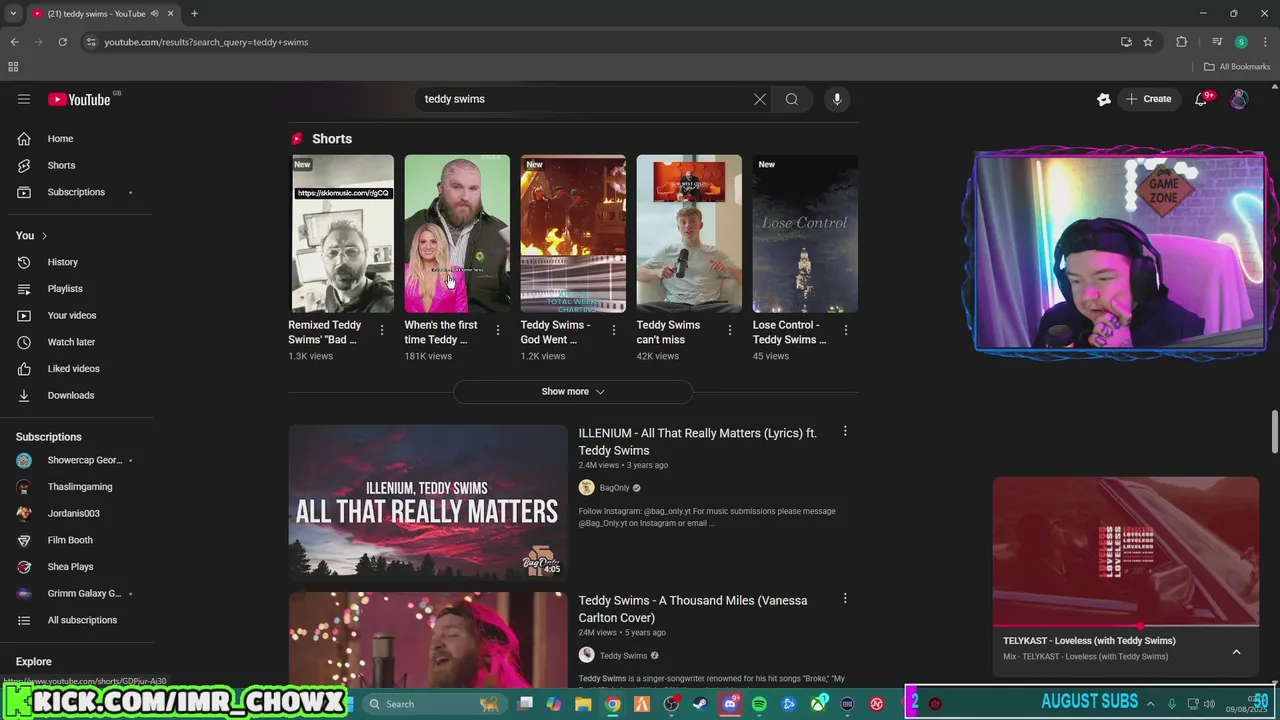The image size is (1280, 720).
Task: Click the page vertical scrollbar
Action: 1274,431
